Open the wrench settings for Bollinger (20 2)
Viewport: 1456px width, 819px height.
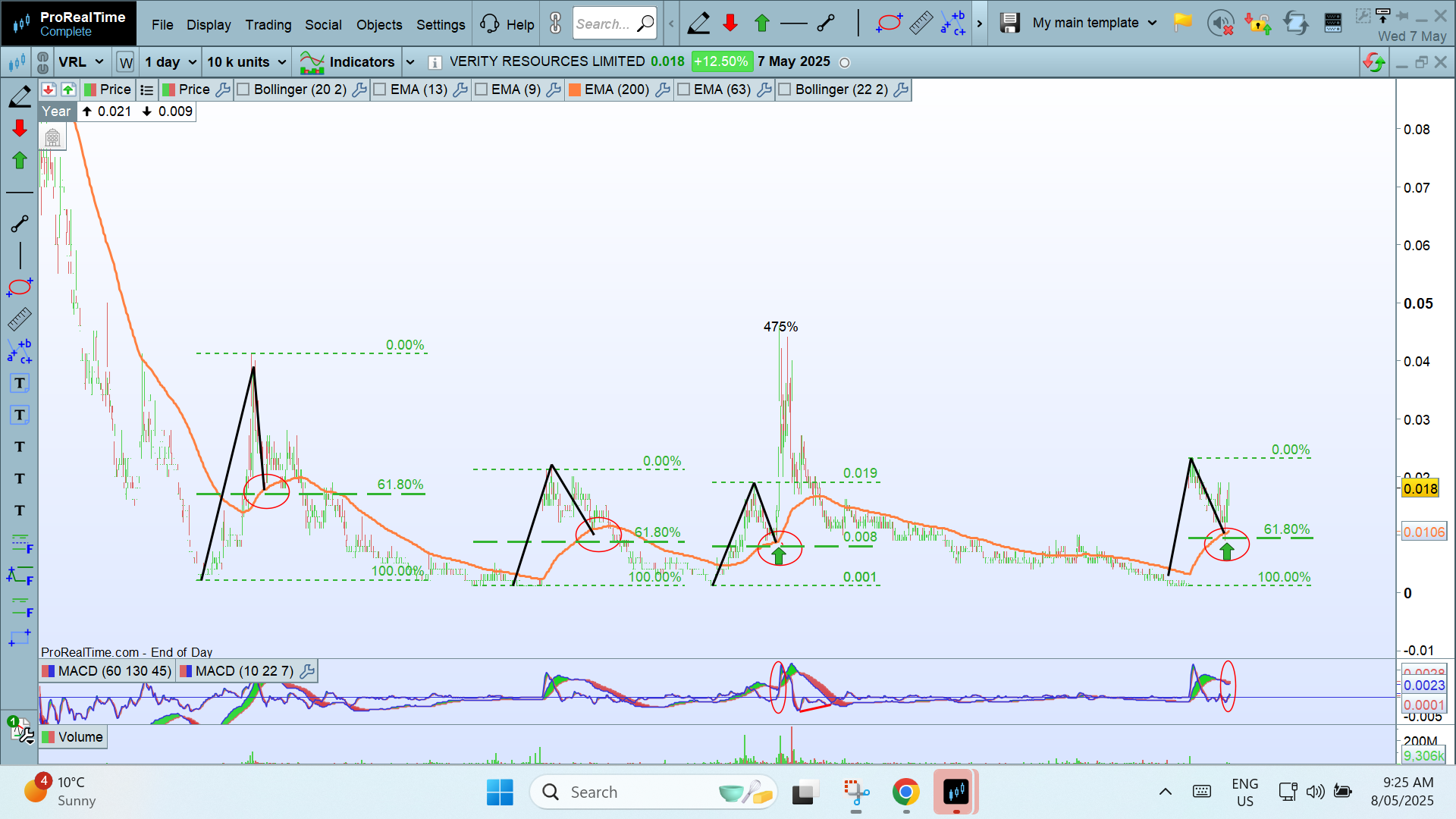(x=359, y=90)
